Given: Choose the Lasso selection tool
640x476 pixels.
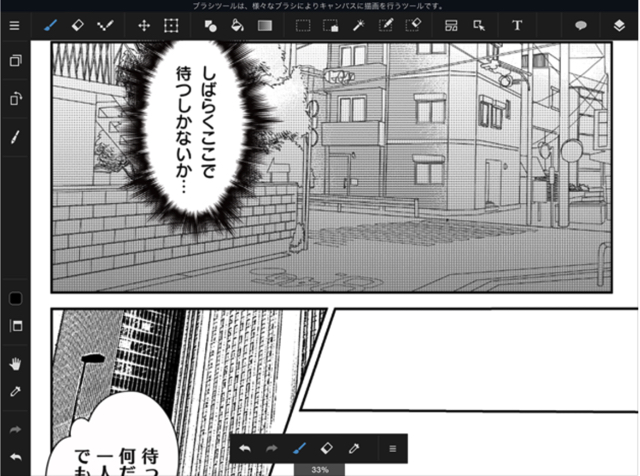Looking at the screenshot, I should [330, 25].
